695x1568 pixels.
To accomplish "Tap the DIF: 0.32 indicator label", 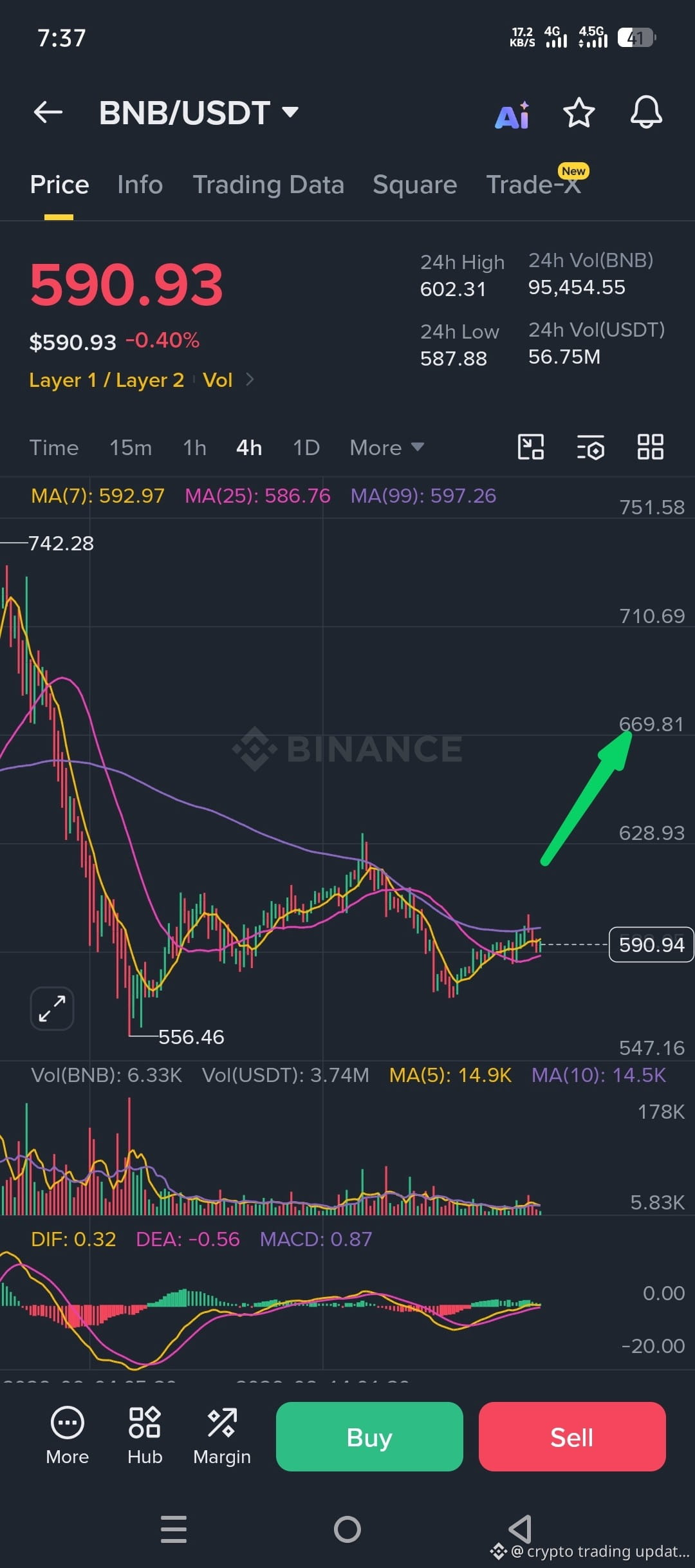I will coord(73,1239).
